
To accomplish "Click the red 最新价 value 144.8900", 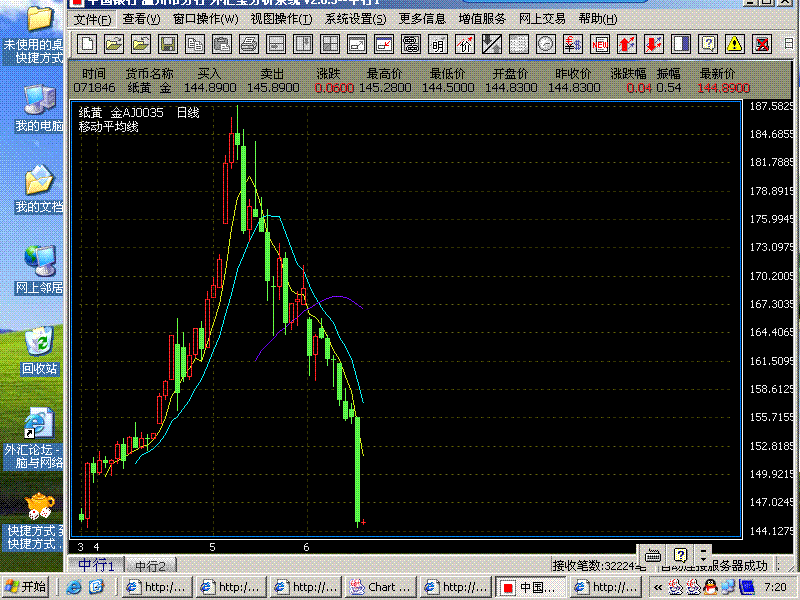I will pos(723,88).
